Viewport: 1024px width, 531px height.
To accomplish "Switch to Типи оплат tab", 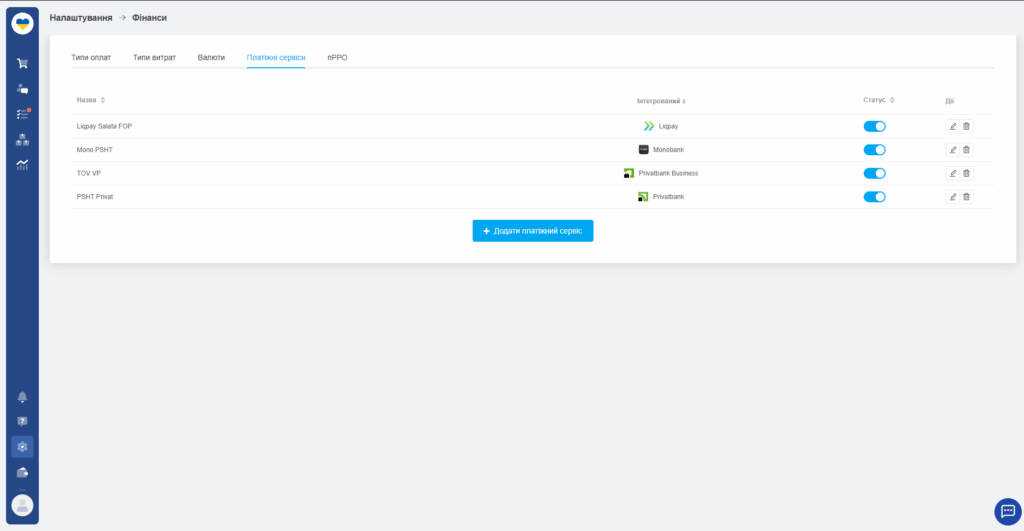I will pyautogui.click(x=91, y=57).
